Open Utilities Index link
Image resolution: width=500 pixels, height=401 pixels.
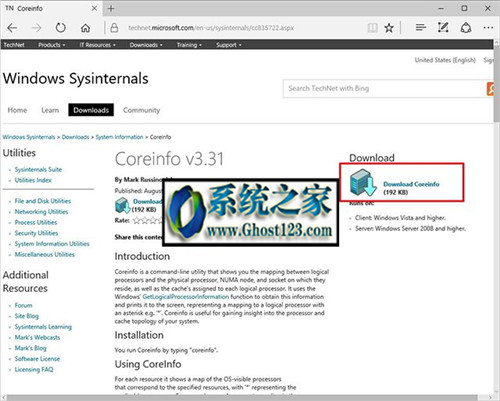coord(33,180)
